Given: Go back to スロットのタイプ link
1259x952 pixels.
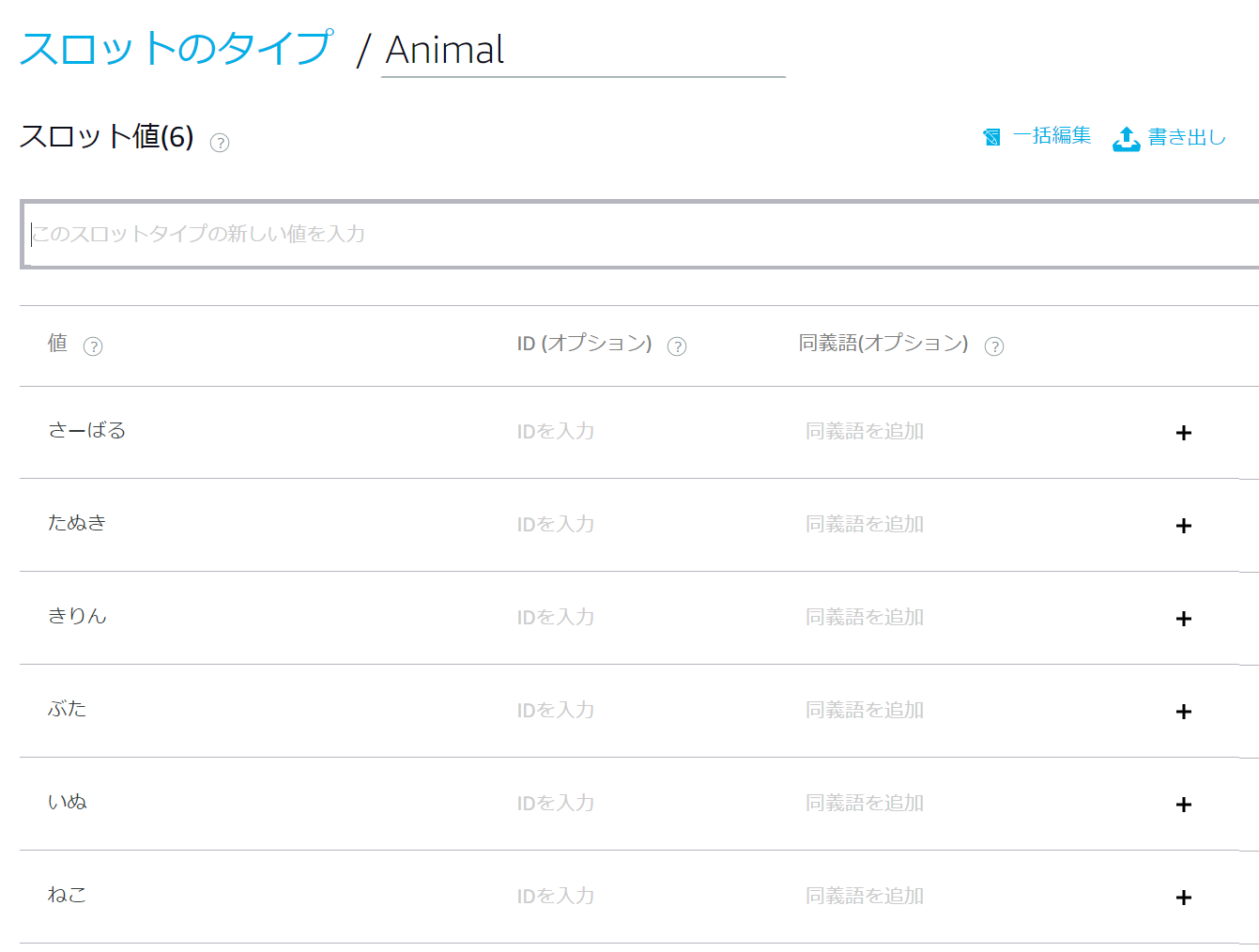Looking at the screenshot, I should [177, 49].
